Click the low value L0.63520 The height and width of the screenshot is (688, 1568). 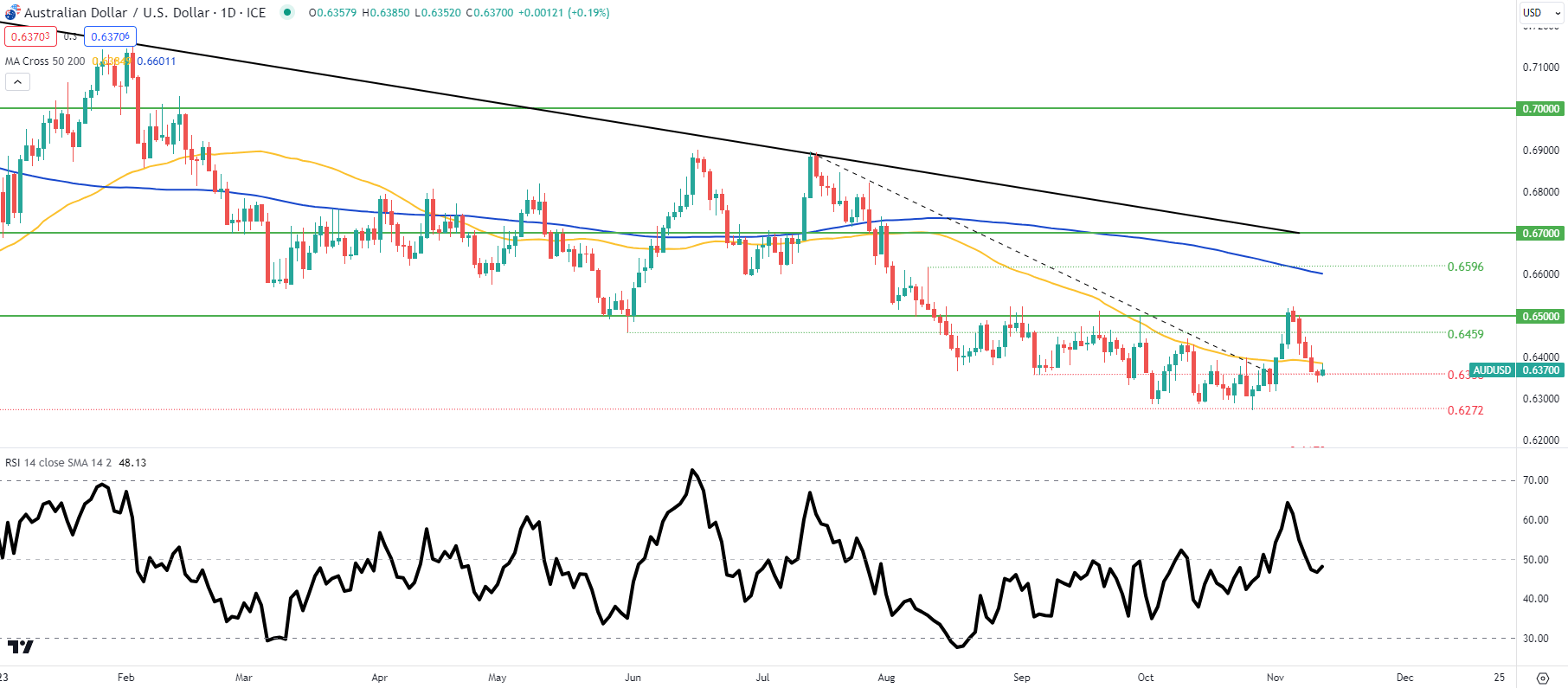(437, 13)
